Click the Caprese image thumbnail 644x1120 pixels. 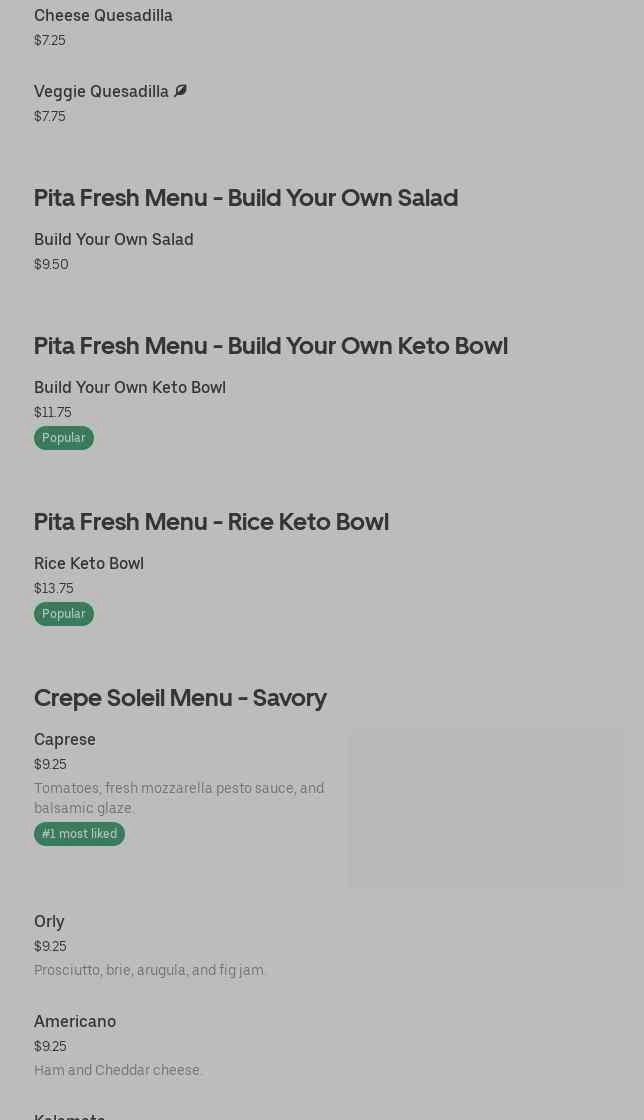(x=485, y=808)
